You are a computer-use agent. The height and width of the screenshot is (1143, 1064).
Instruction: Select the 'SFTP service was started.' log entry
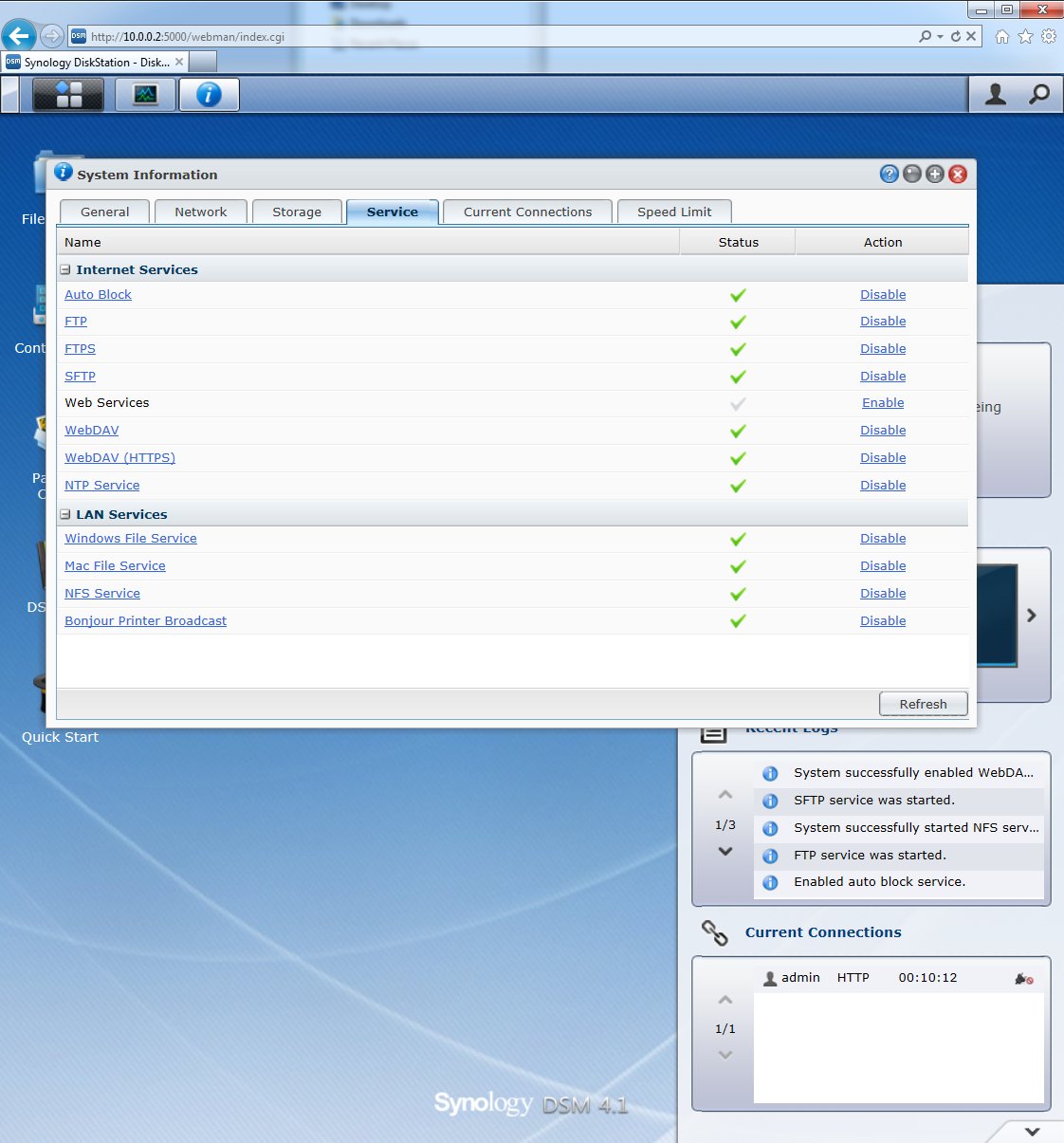(899, 801)
